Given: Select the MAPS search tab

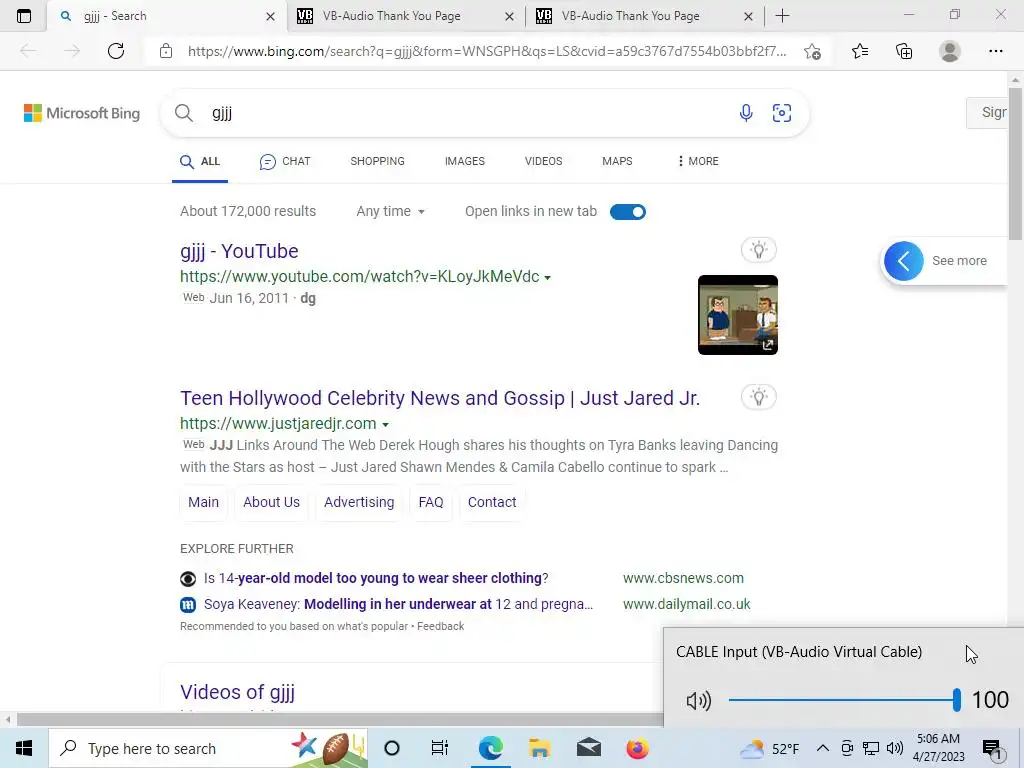Looking at the screenshot, I should [617, 161].
